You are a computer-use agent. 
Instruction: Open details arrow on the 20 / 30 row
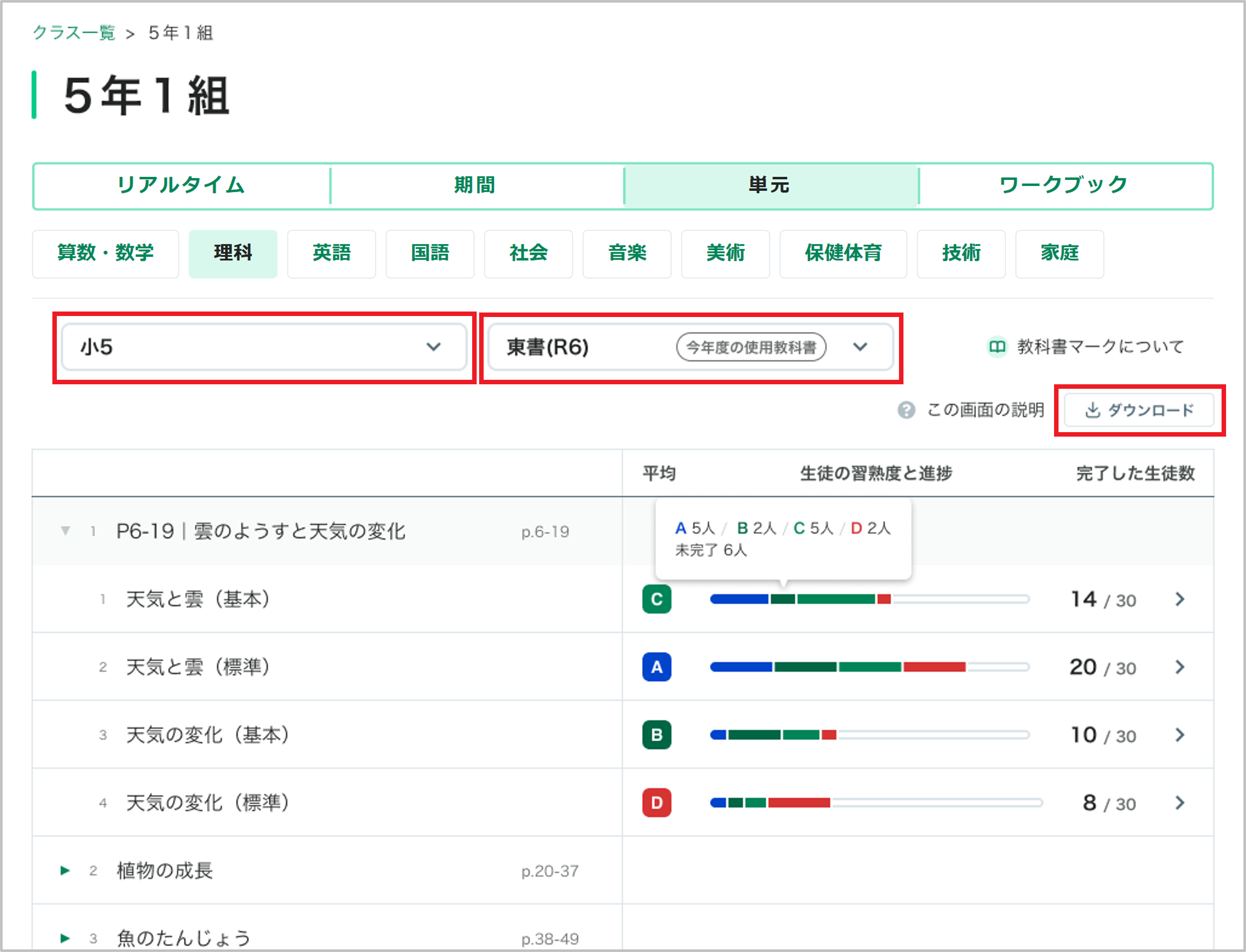1180,667
